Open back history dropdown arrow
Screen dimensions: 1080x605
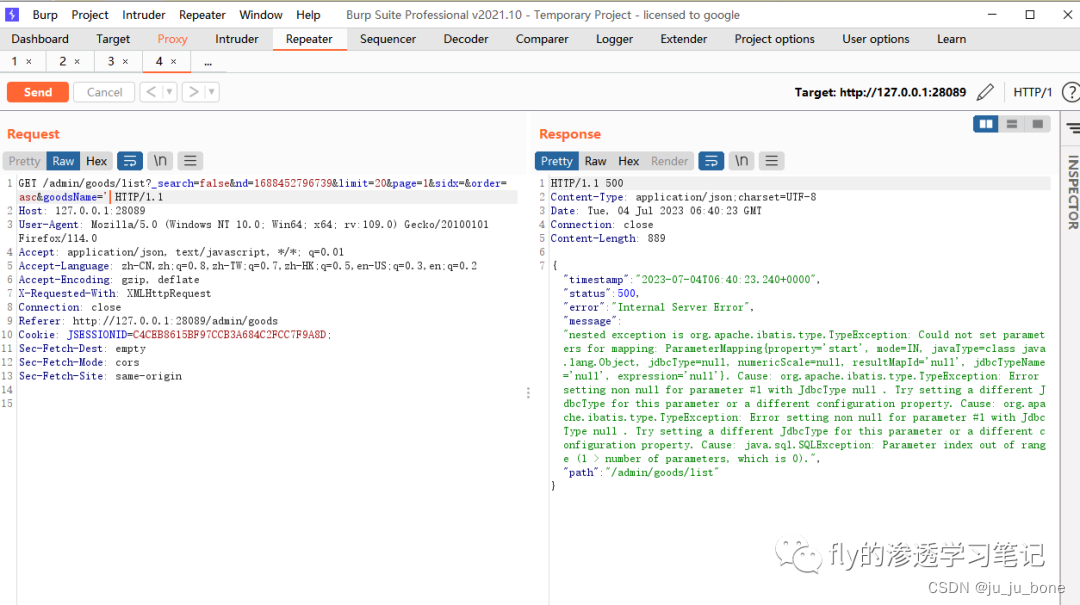click(x=169, y=92)
